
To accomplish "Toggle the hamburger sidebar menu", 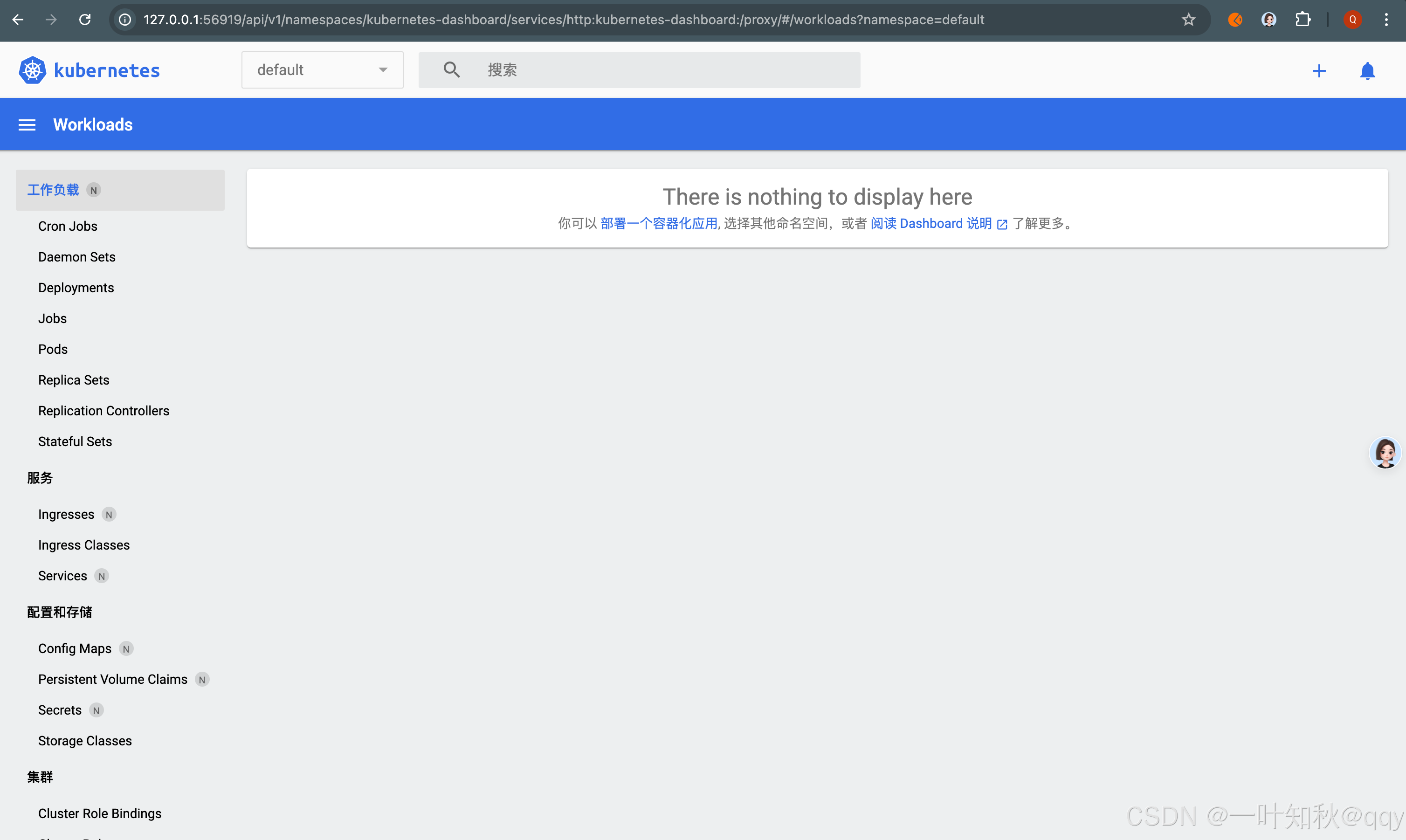I will point(27,124).
